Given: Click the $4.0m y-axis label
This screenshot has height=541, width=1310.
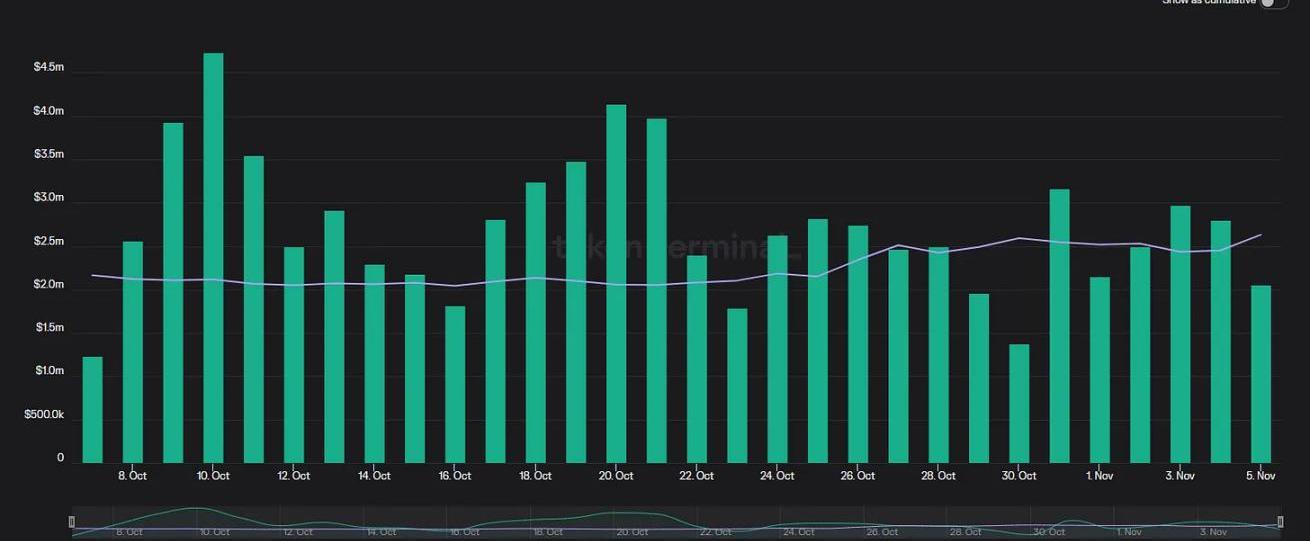Looking at the screenshot, I should (49, 111).
